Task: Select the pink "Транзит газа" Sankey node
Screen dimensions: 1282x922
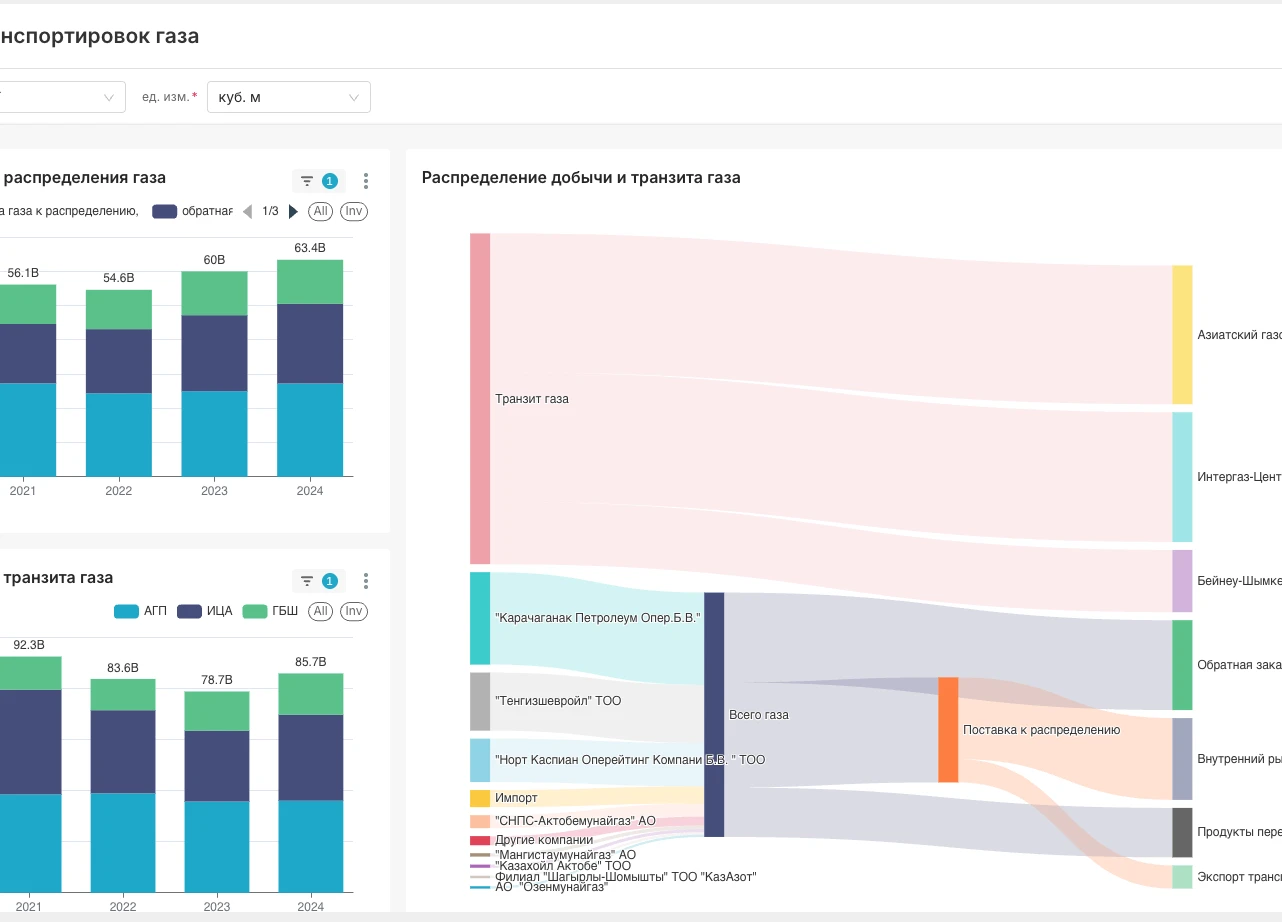Action: pos(480,398)
